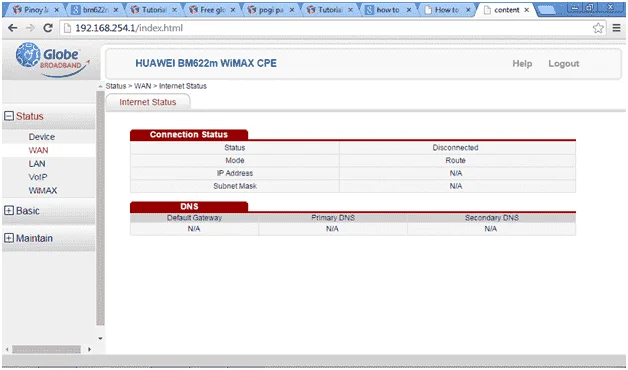This screenshot has height=370, width=628.
Task: Switch to the 'How to' page tab
Action: point(447,10)
